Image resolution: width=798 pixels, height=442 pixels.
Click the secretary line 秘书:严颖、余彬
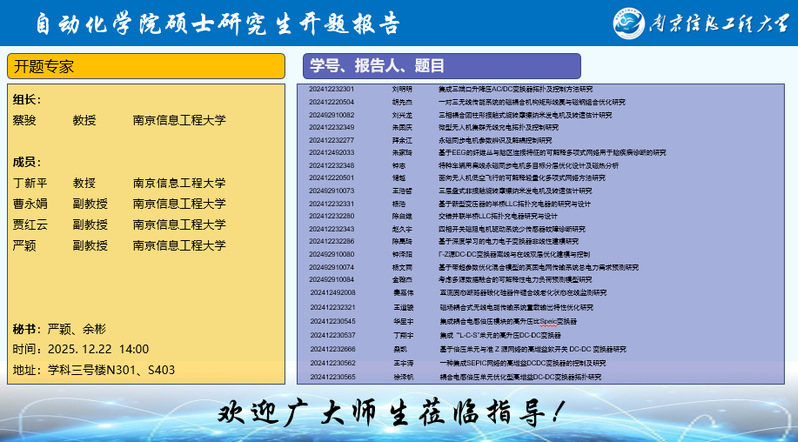click(58, 329)
